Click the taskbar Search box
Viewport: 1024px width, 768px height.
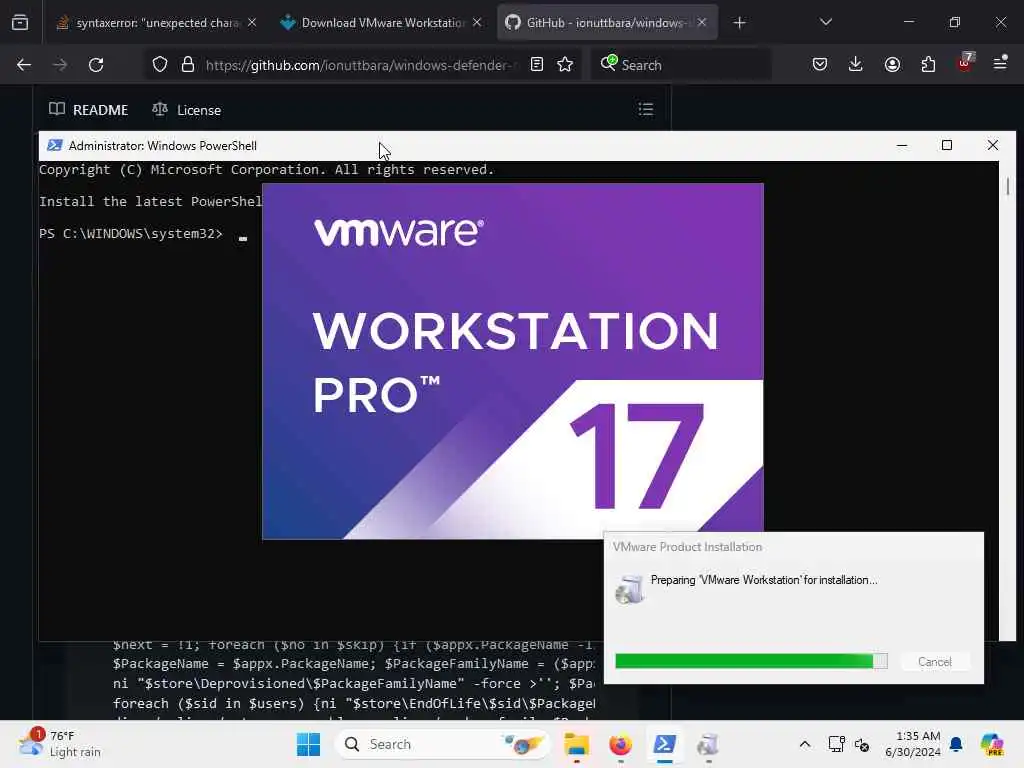(x=441, y=744)
